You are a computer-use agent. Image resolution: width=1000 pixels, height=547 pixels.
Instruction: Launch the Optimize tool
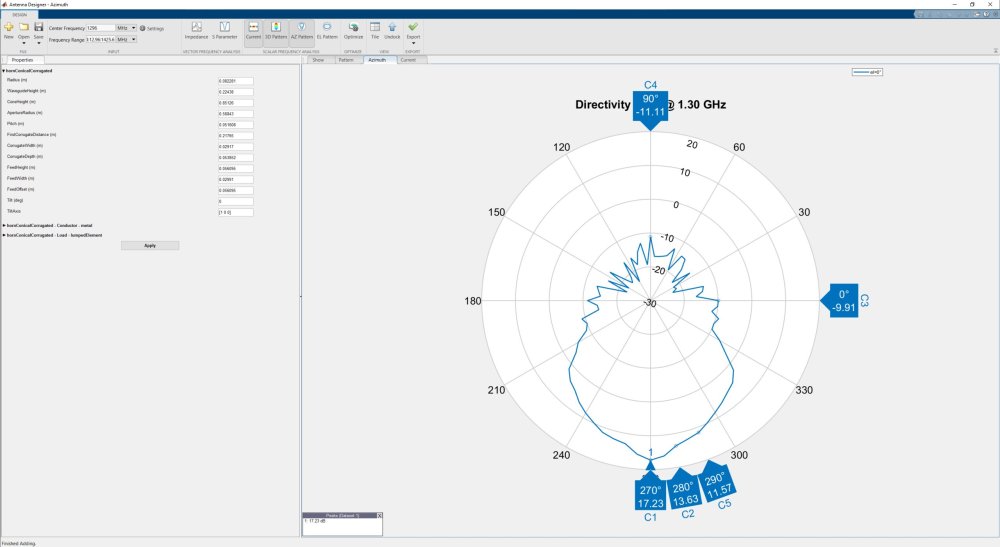coord(353,30)
